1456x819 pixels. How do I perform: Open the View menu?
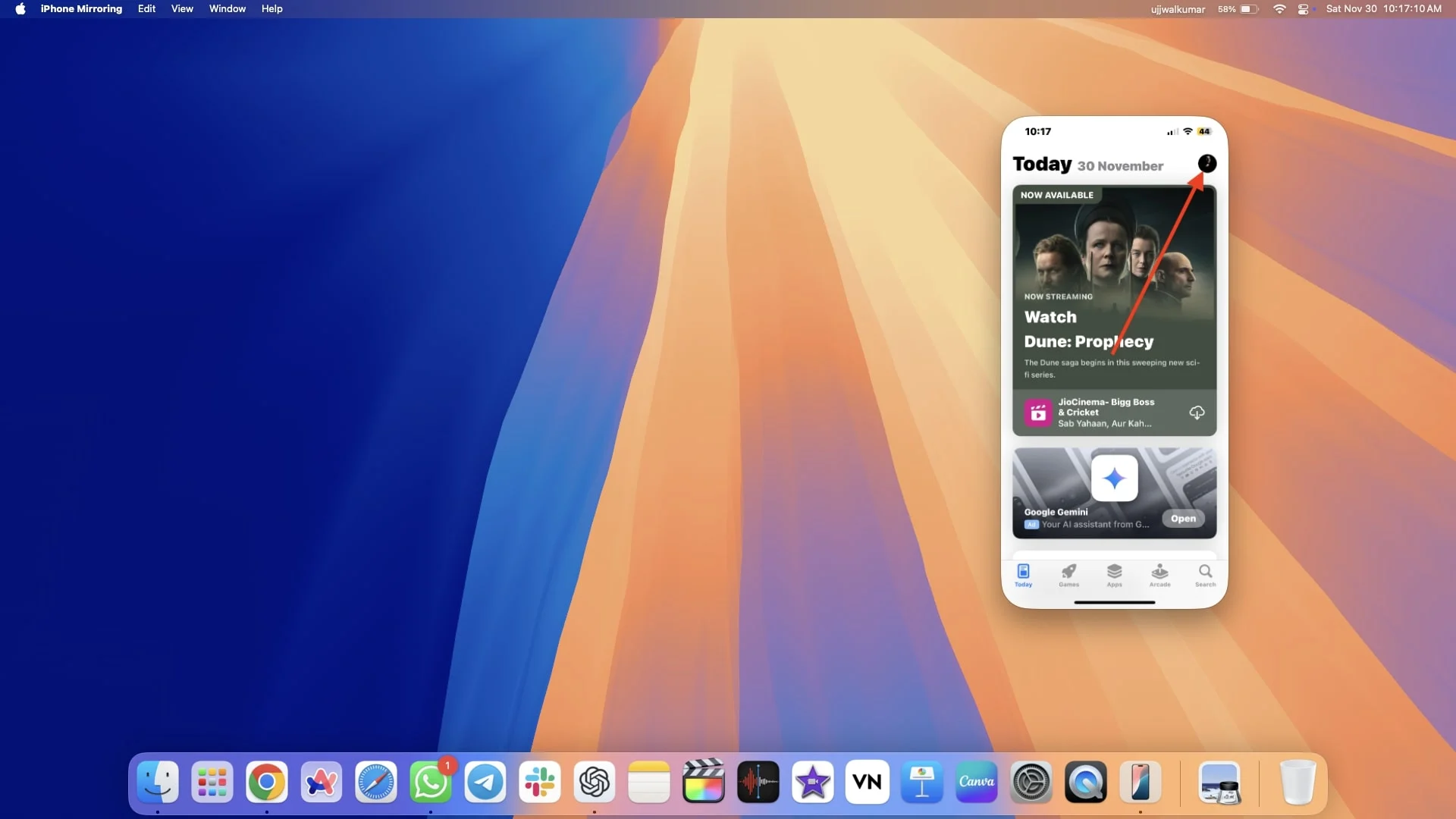[x=182, y=9]
